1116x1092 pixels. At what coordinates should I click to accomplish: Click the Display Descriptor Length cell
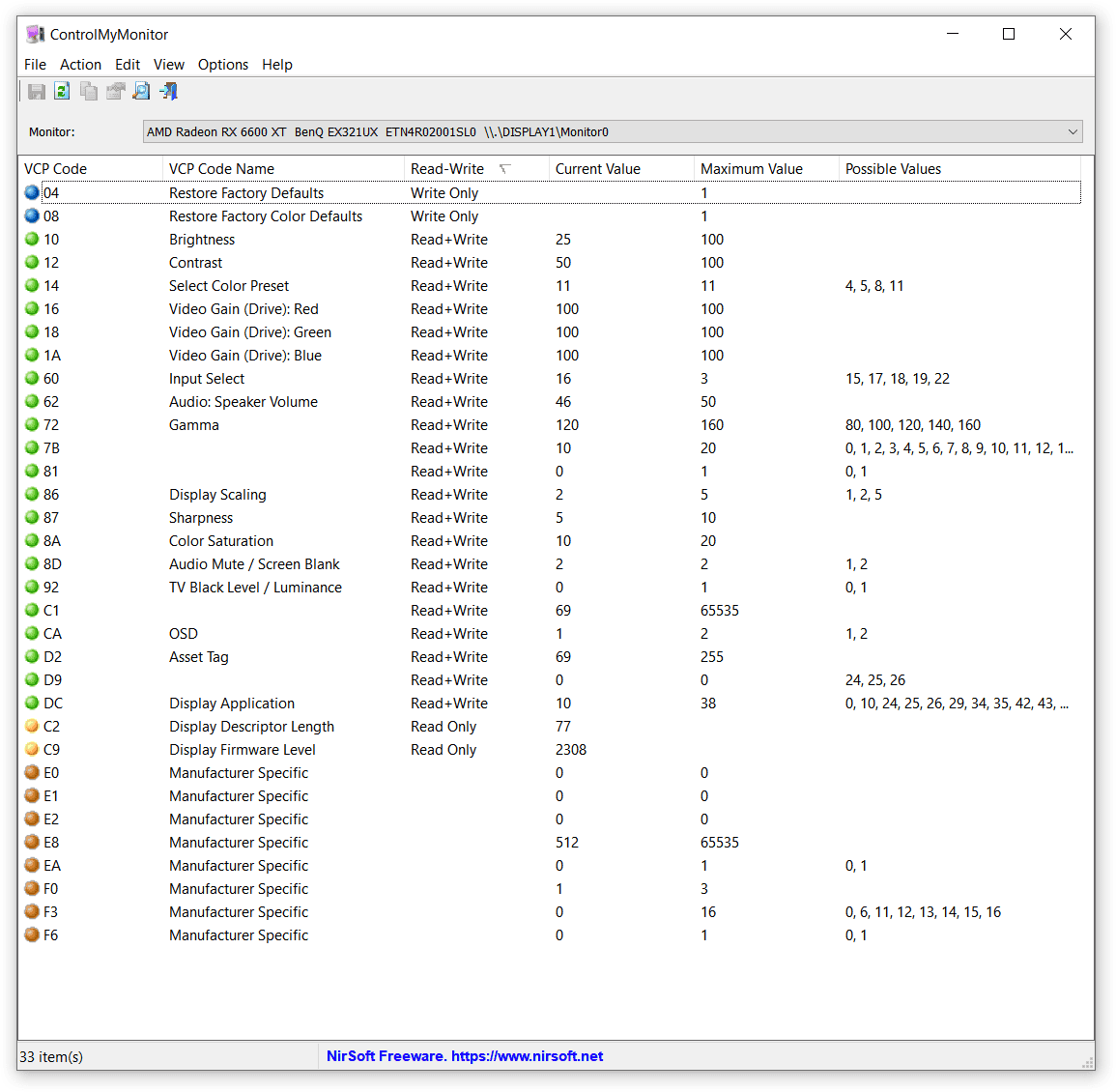pos(251,726)
